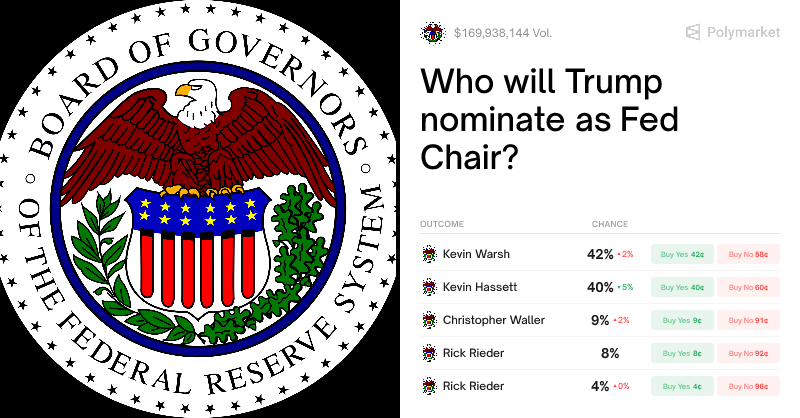This screenshot has width=800, height=418.
Task: Click Christopher Waller's avatar icon
Action: (x=430, y=320)
